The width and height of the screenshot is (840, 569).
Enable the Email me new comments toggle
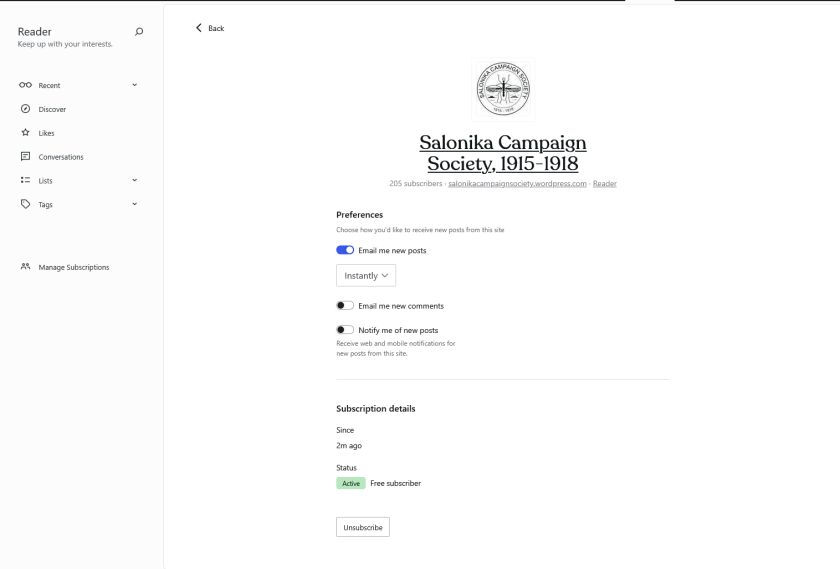click(x=345, y=306)
